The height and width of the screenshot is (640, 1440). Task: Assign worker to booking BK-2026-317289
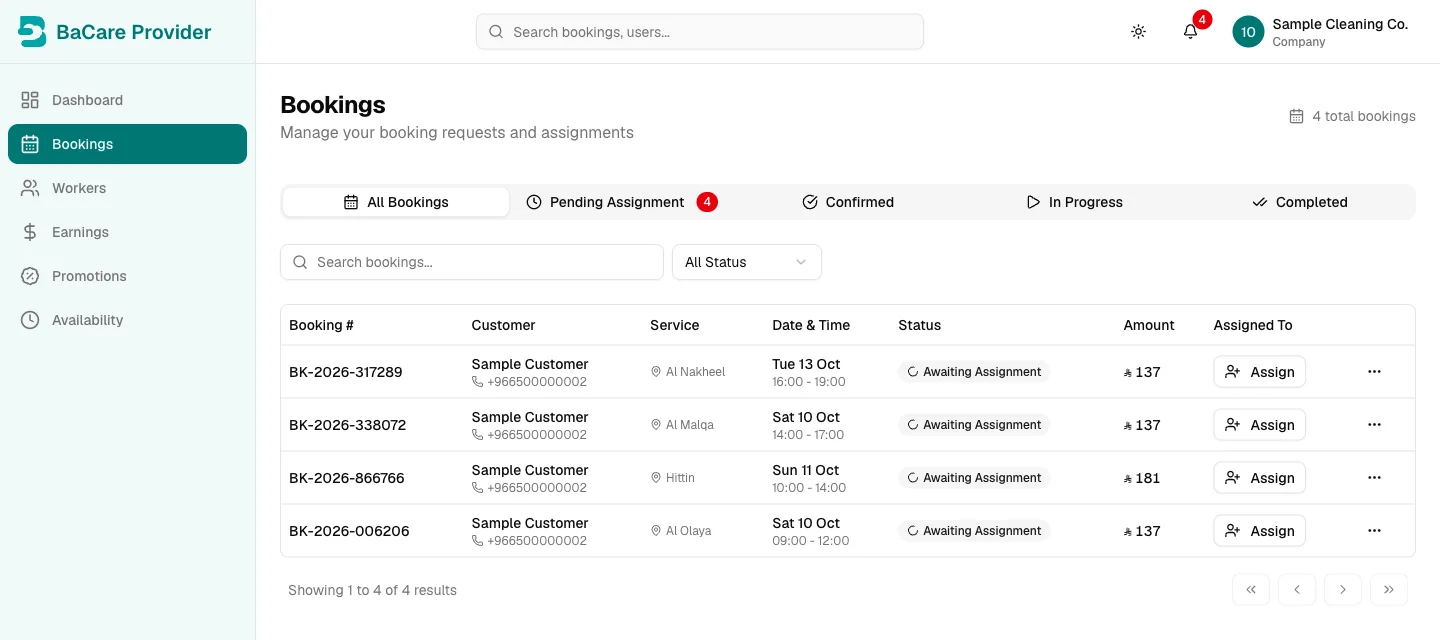coord(1260,372)
